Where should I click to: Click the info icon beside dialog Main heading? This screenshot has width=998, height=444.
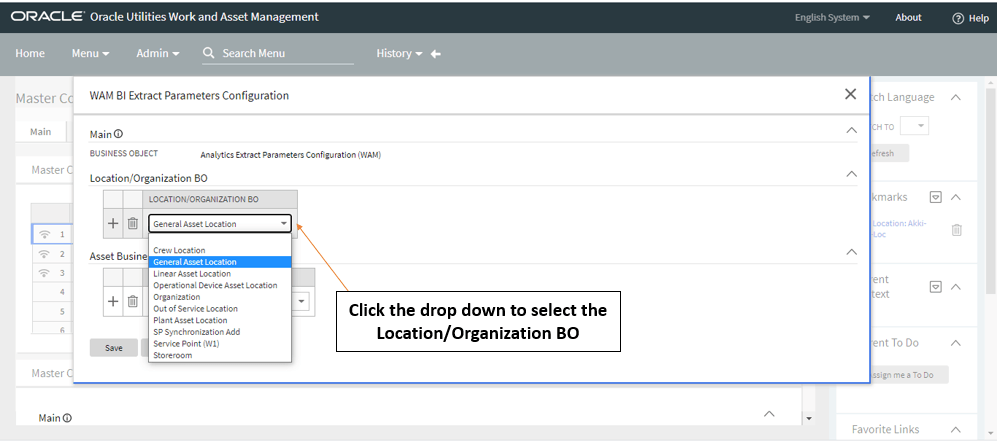[118, 134]
